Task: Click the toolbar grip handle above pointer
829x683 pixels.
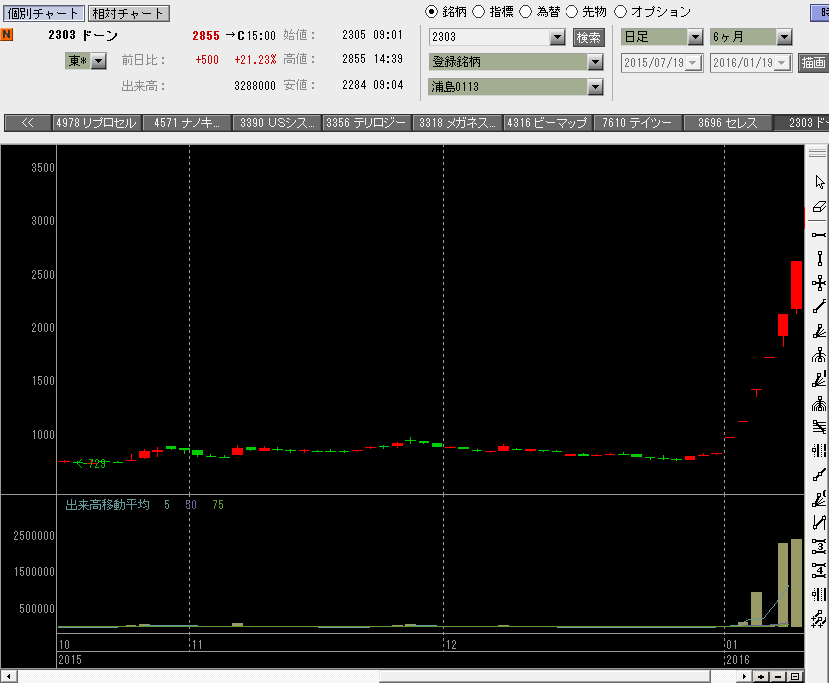Action: tap(817, 153)
